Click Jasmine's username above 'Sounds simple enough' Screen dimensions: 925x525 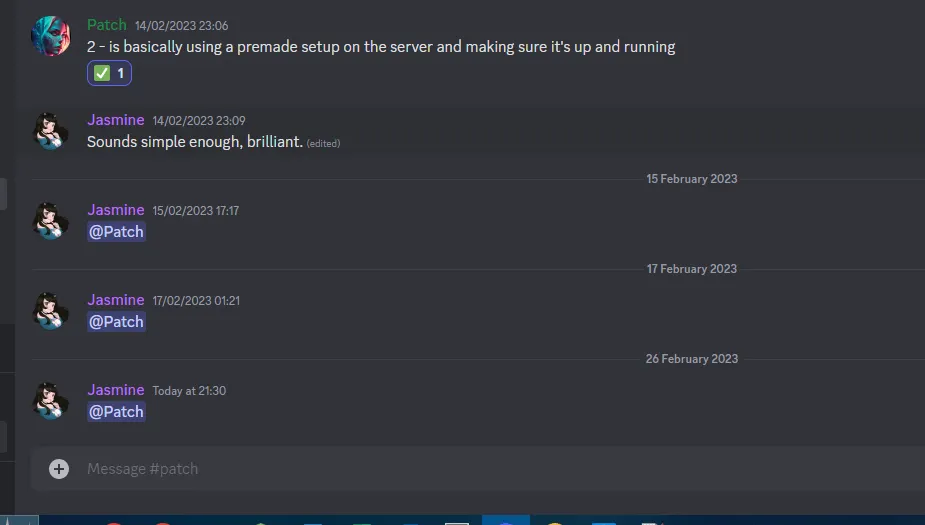(116, 120)
